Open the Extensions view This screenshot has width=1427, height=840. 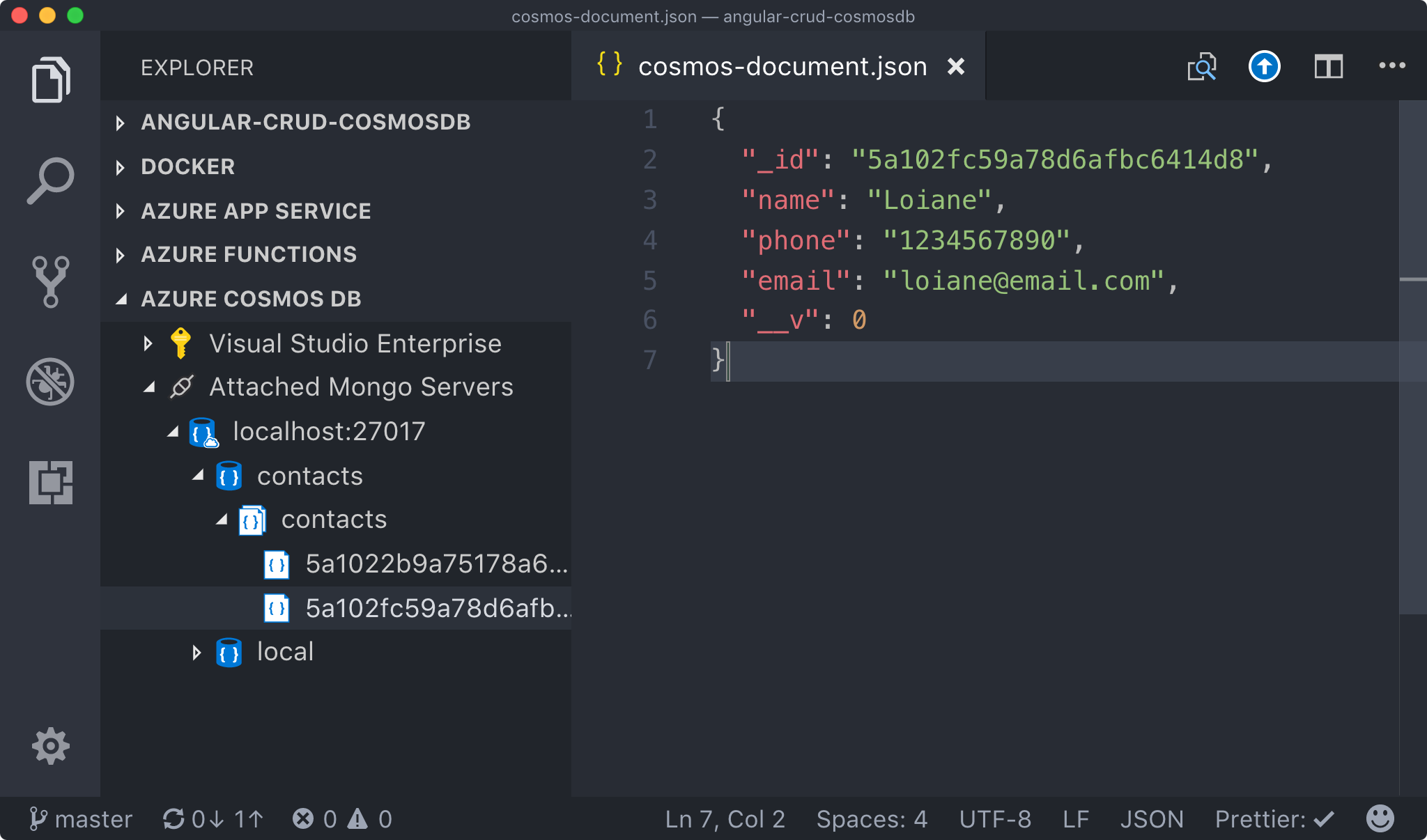(50, 482)
